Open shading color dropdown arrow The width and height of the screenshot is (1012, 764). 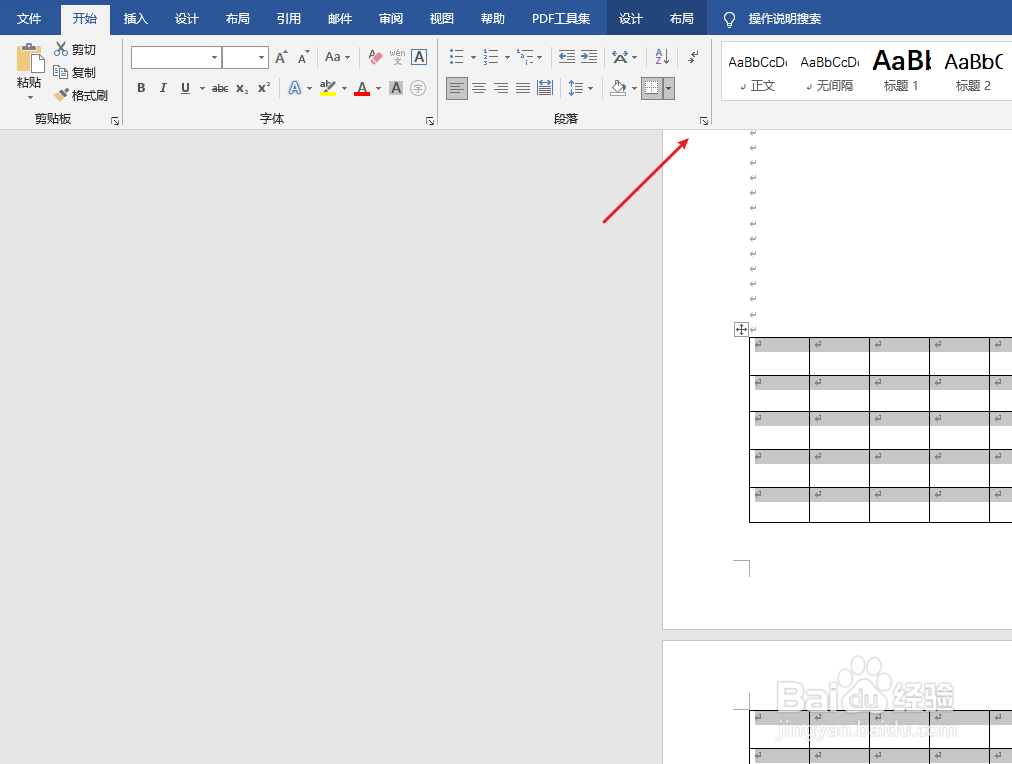[634, 88]
